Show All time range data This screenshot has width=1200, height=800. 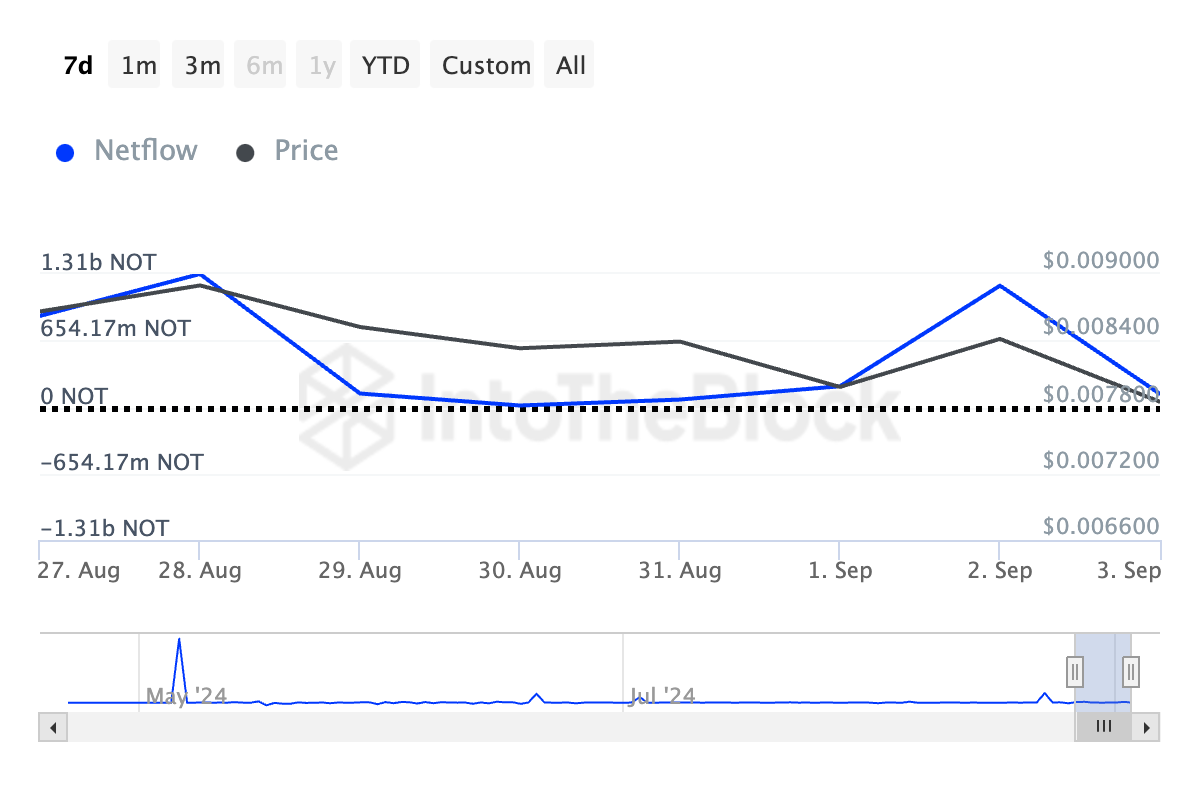coord(571,66)
